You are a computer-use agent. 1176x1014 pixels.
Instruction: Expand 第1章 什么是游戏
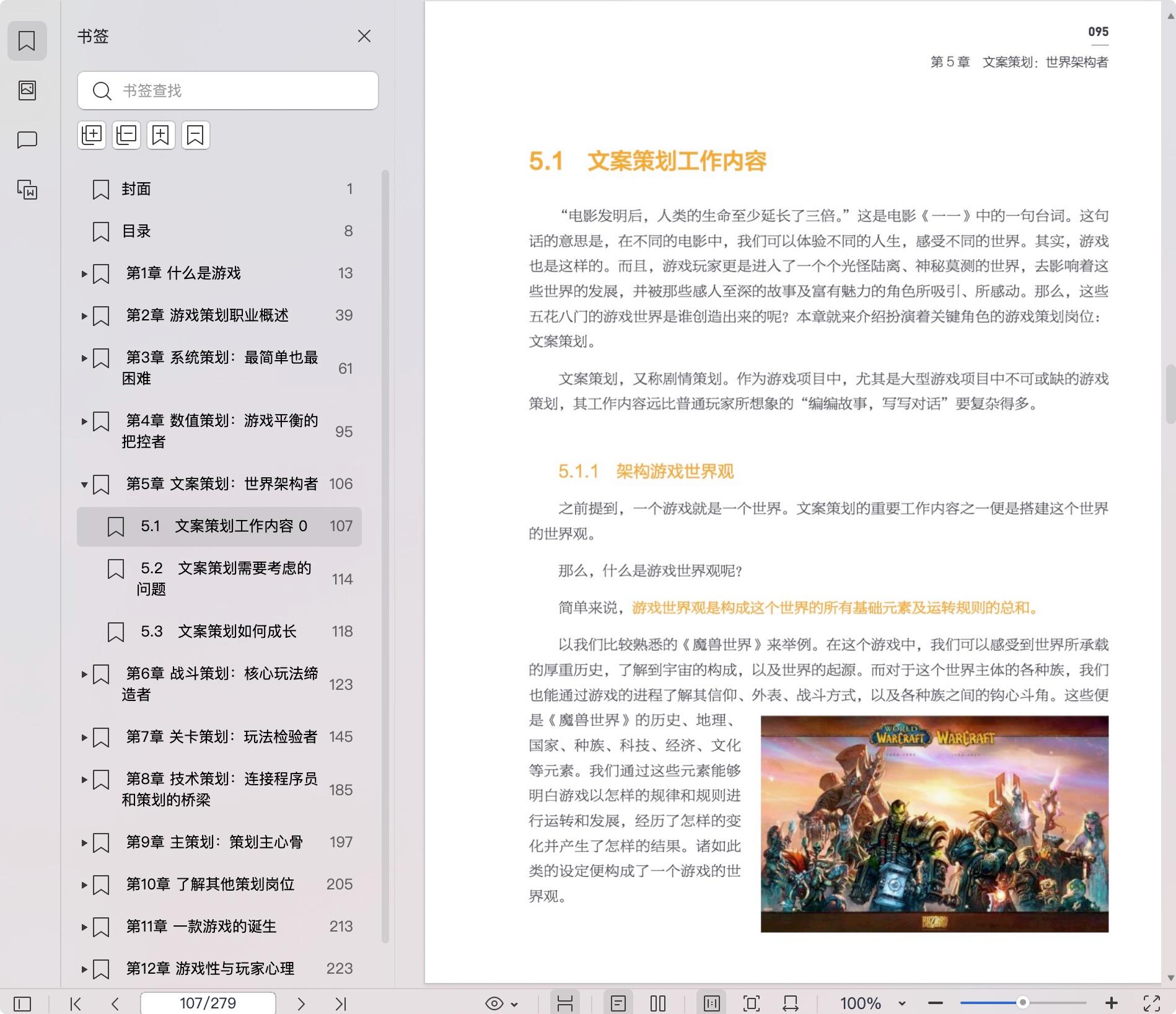pos(84,273)
